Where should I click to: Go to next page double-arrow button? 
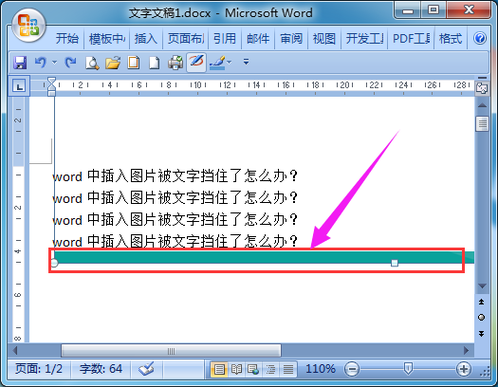pos(481,333)
